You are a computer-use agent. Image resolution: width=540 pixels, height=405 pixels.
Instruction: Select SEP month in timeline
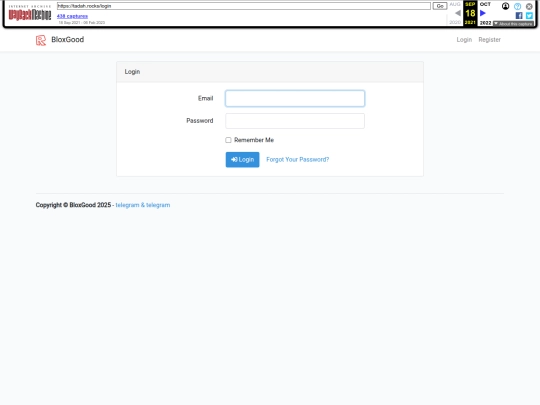pyautogui.click(x=470, y=4)
